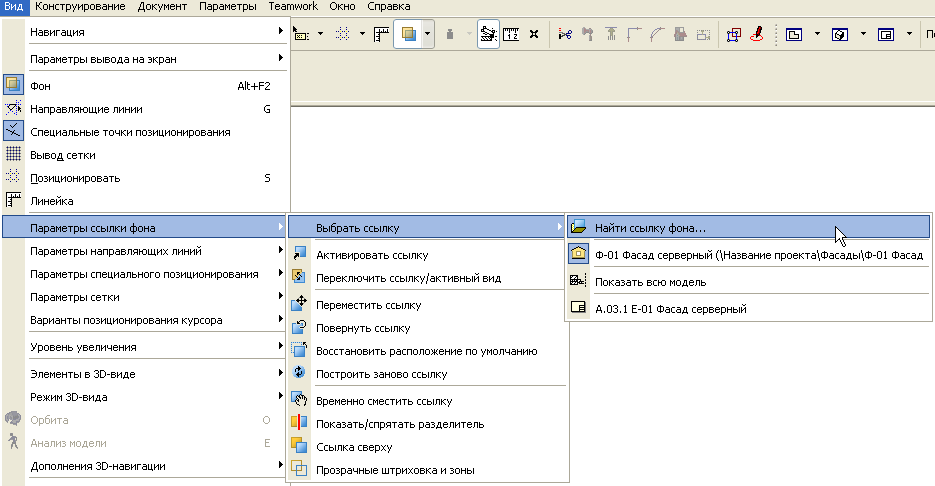The image size is (935, 486).
Task: Choose 'Повернуть ссылку' rotate reference item
Action: click(362, 328)
